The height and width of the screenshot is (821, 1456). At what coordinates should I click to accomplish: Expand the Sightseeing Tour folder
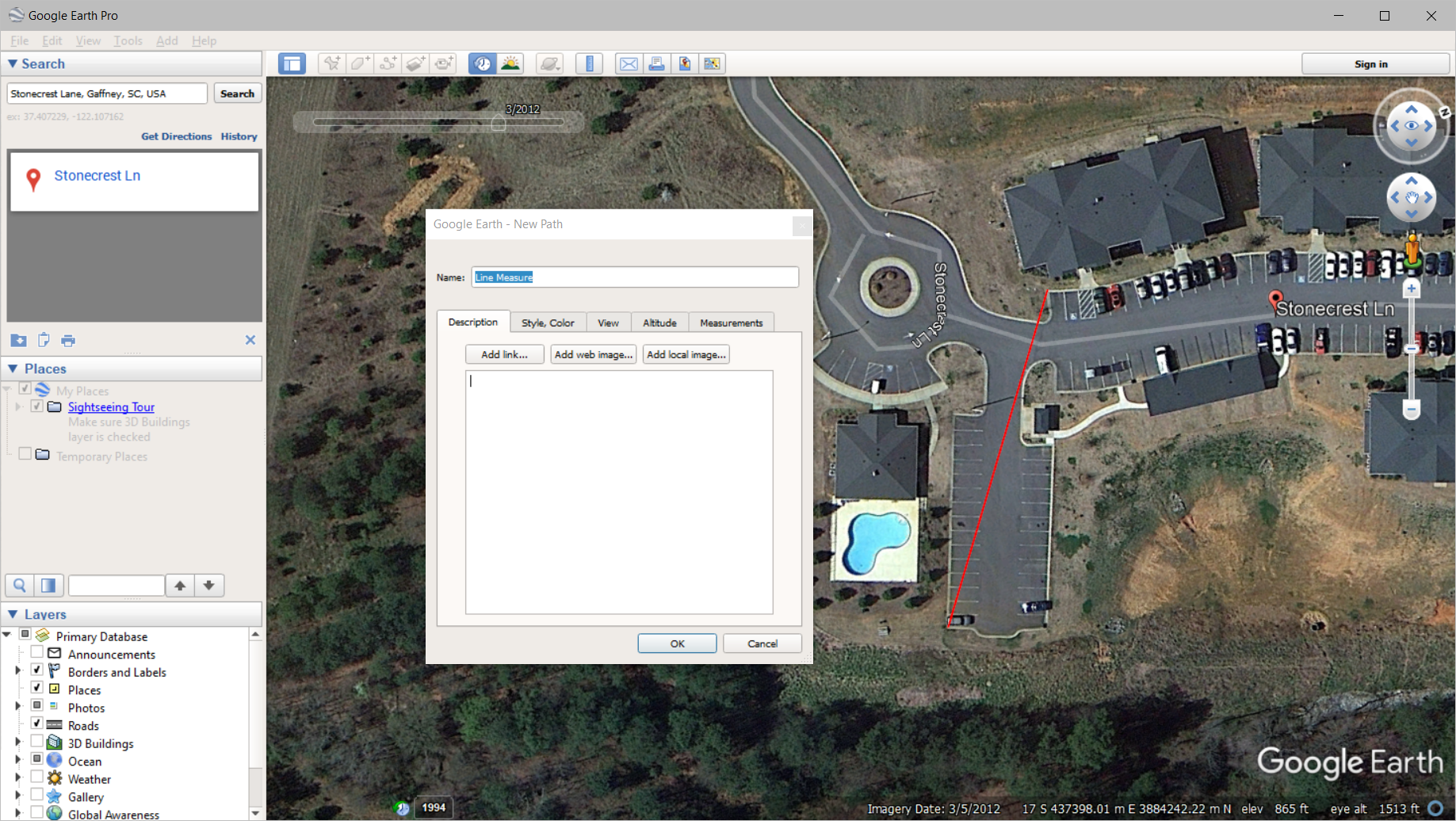click(x=18, y=407)
